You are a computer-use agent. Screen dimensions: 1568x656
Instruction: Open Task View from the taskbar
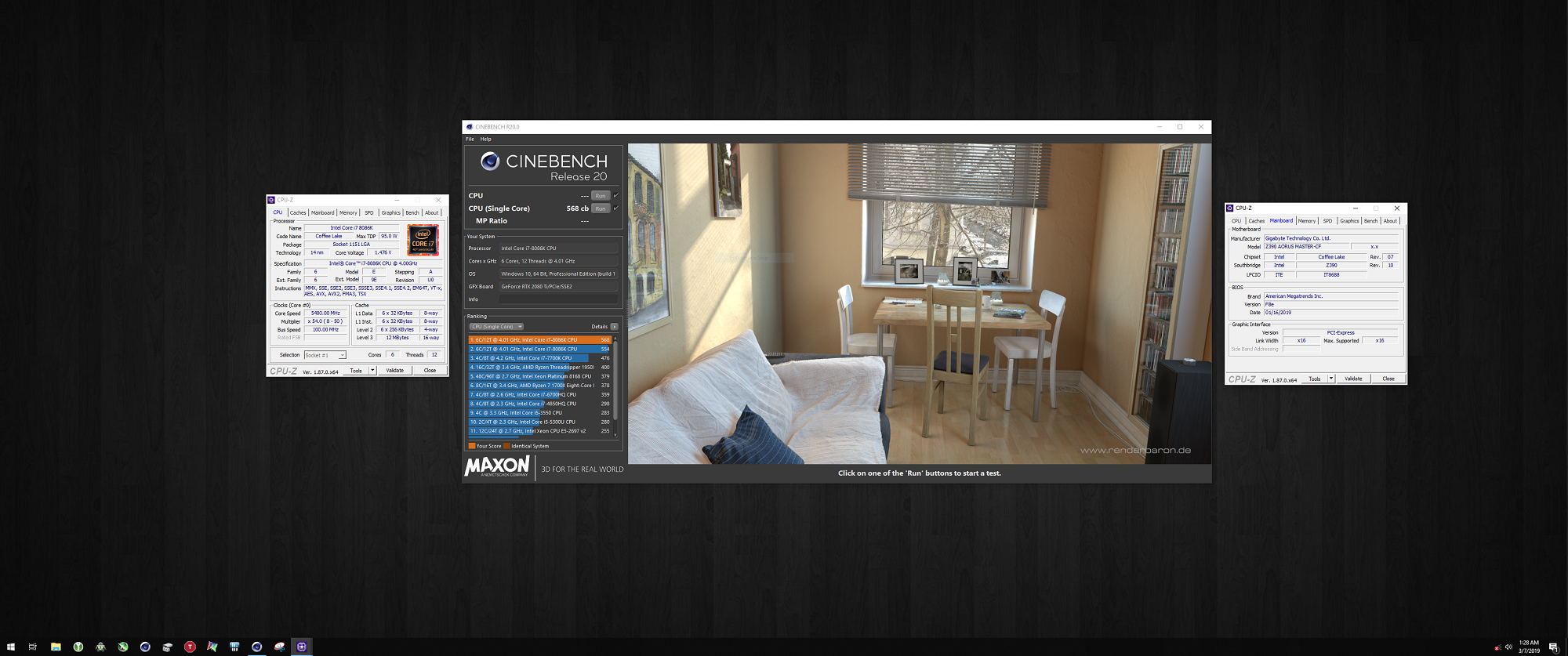tap(33, 647)
